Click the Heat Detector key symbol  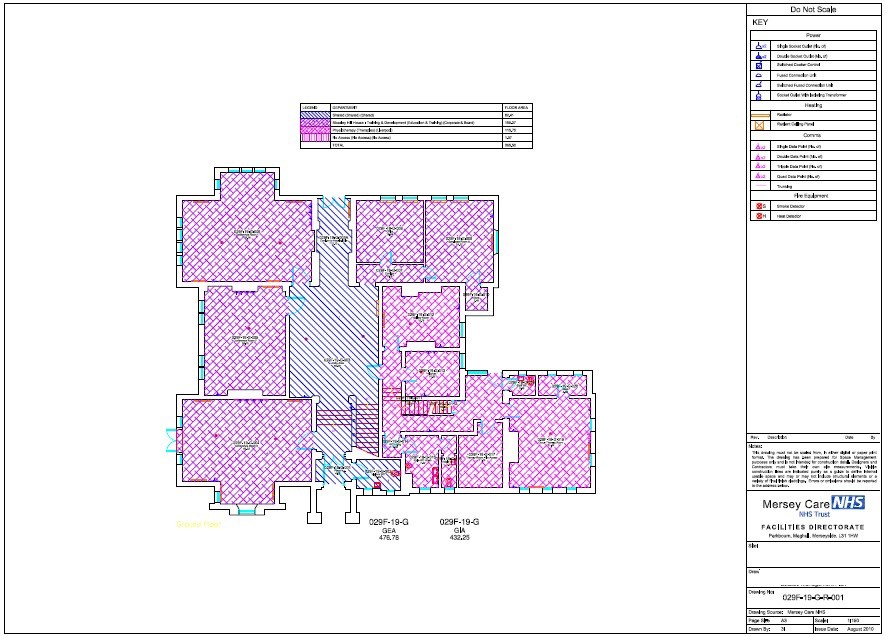[x=761, y=215]
